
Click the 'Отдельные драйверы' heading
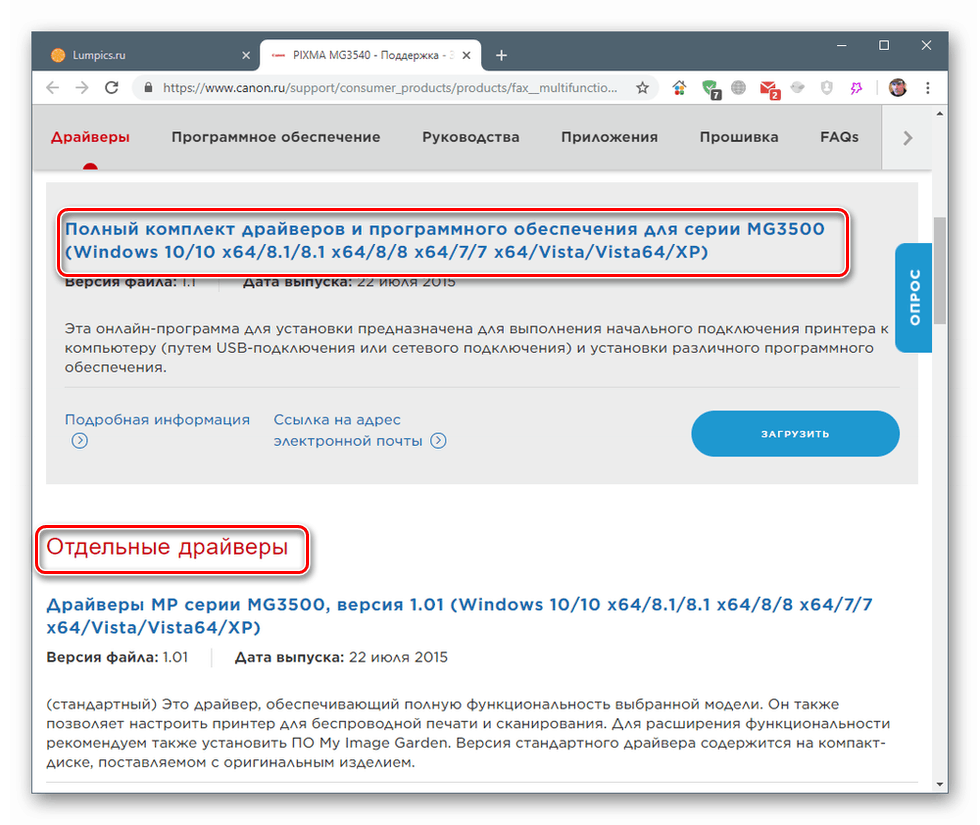point(167,547)
